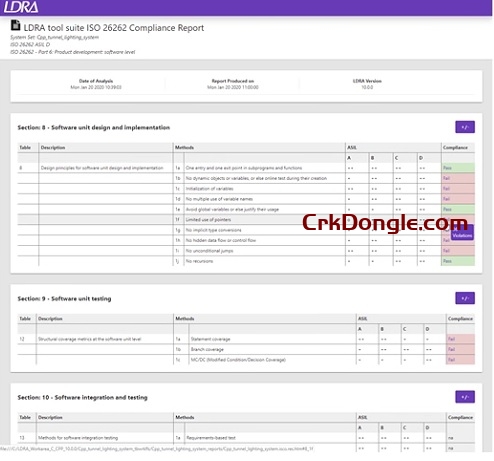Click the Methods column header in Section 9
The width and height of the screenshot is (494, 461).
point(185,319)
